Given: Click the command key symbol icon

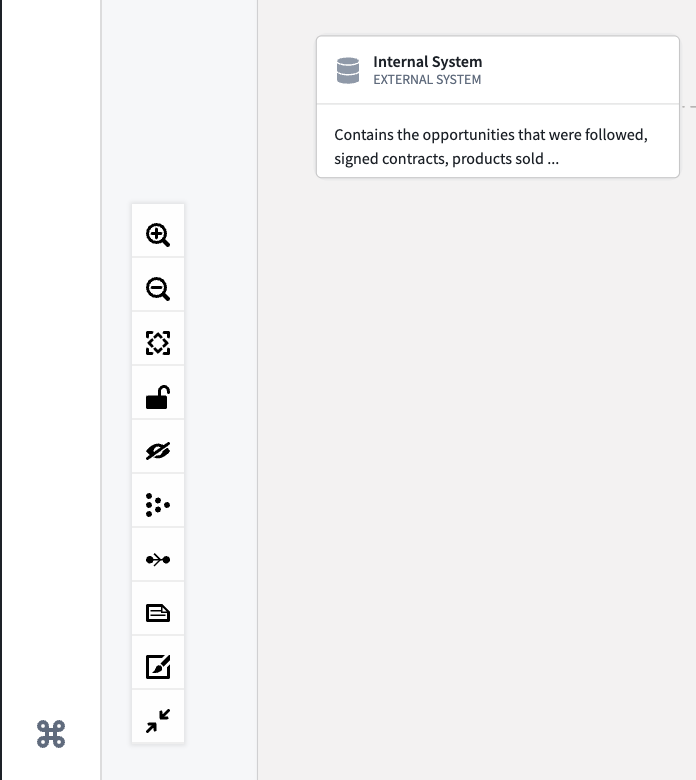Looking at the screenshot, I should (51, 734).
